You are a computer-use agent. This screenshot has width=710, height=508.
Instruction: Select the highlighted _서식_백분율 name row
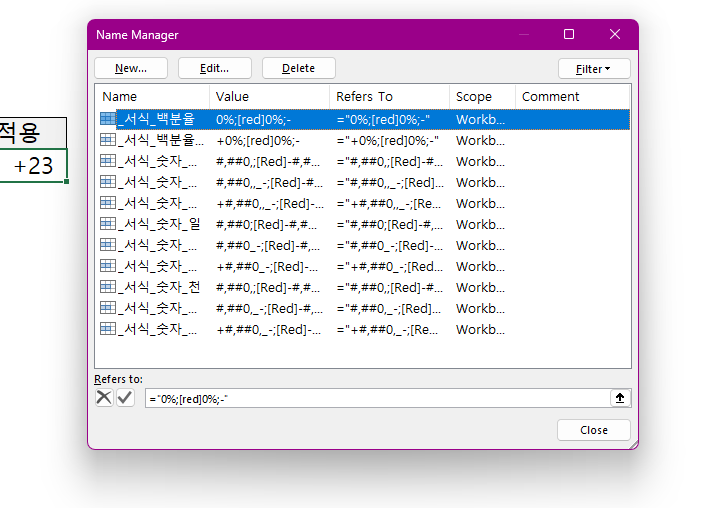pyautogui.click(x=364, y=120)
